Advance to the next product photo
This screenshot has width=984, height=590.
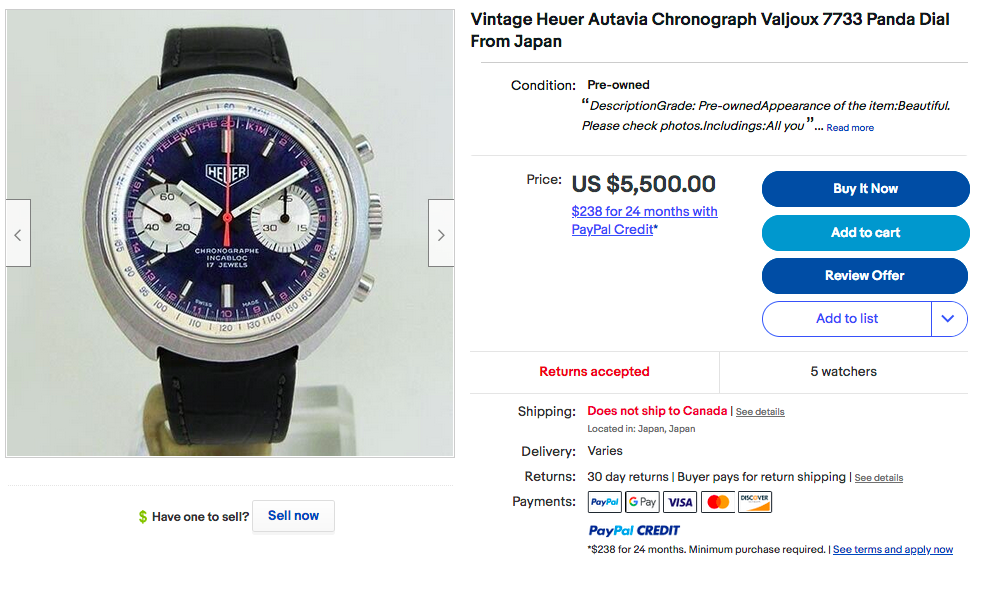440,233
